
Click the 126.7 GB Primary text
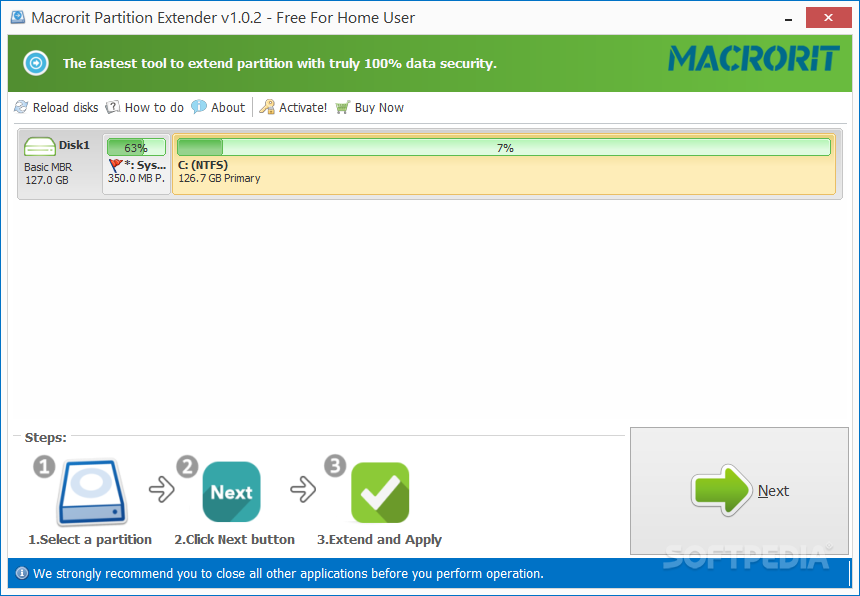pyautogui.click(x=219, y=178)
